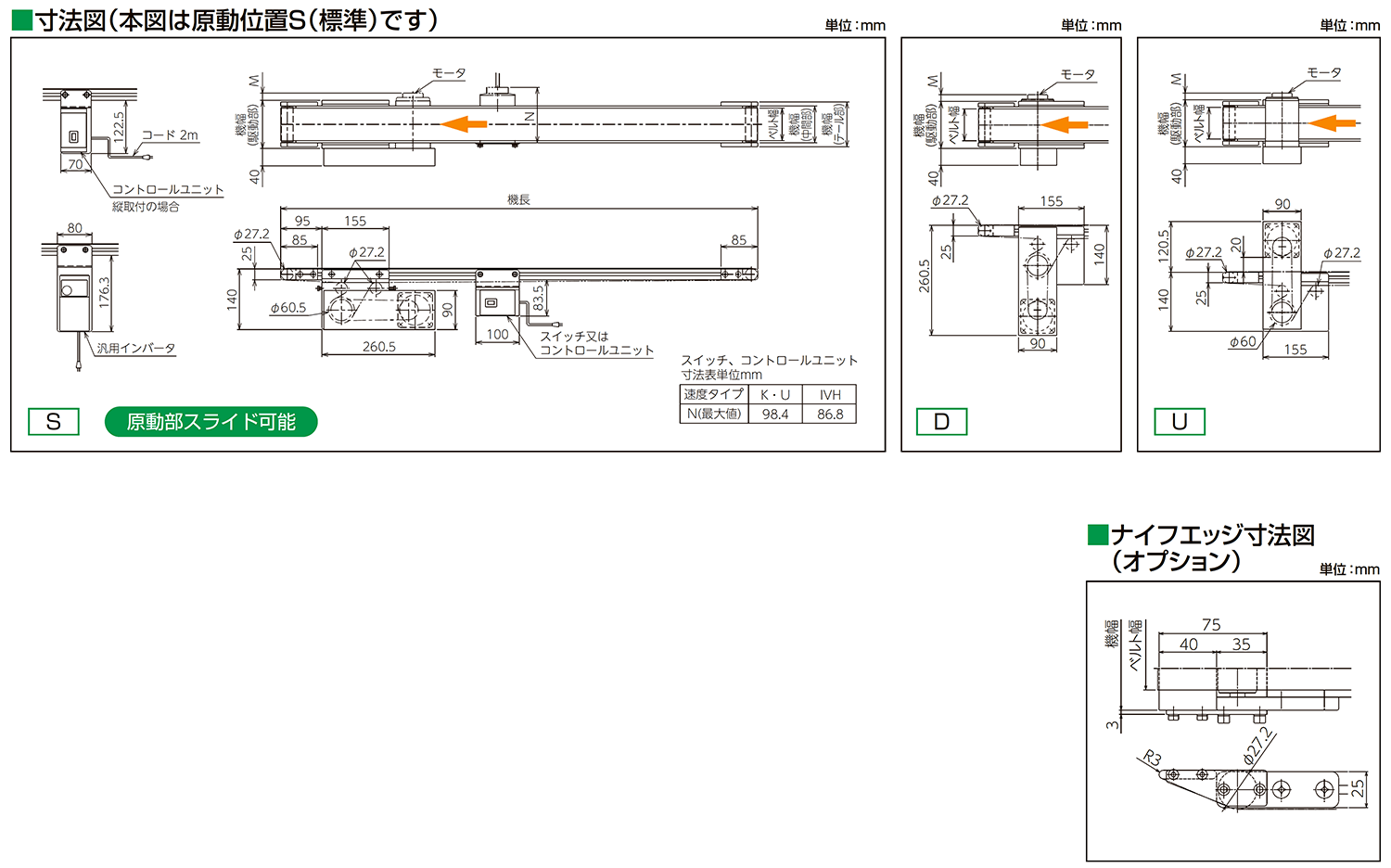Click the vertical '260.5' dimension in the D drawing
The width and height of the screenshot is (1391, 868).
pos(924,276)
